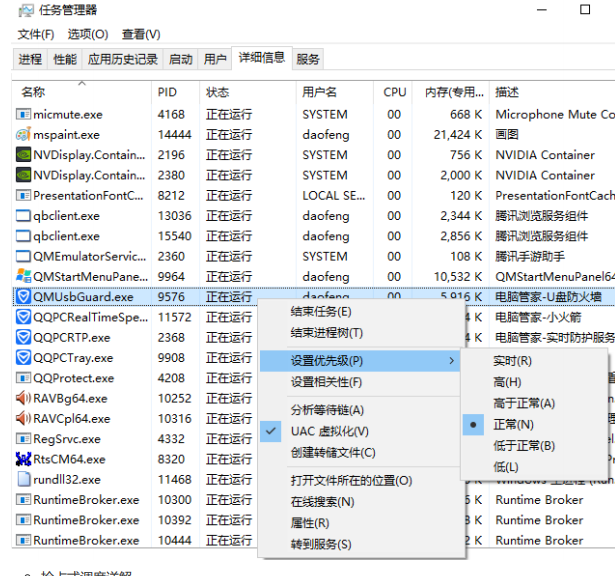Sort by the 描述 column header
This screenshot has width=615, height=576.
[552, 92]
